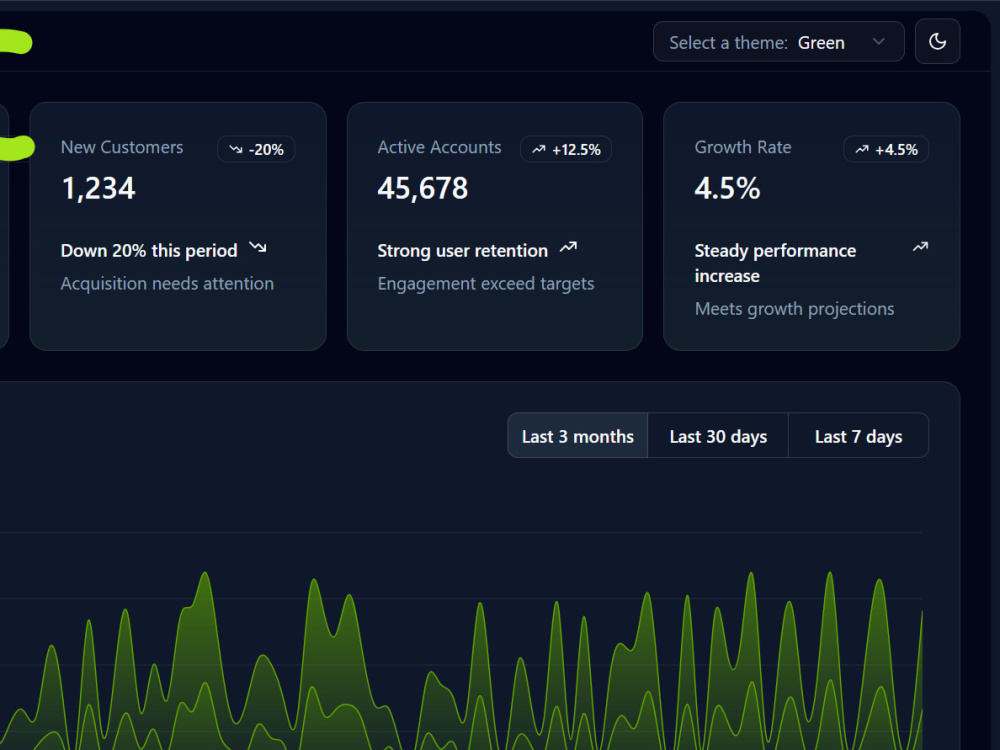The height and width of the screenshot is (750, 1000).
Task: Click the 45,678 value
Action: coord(423,189)
